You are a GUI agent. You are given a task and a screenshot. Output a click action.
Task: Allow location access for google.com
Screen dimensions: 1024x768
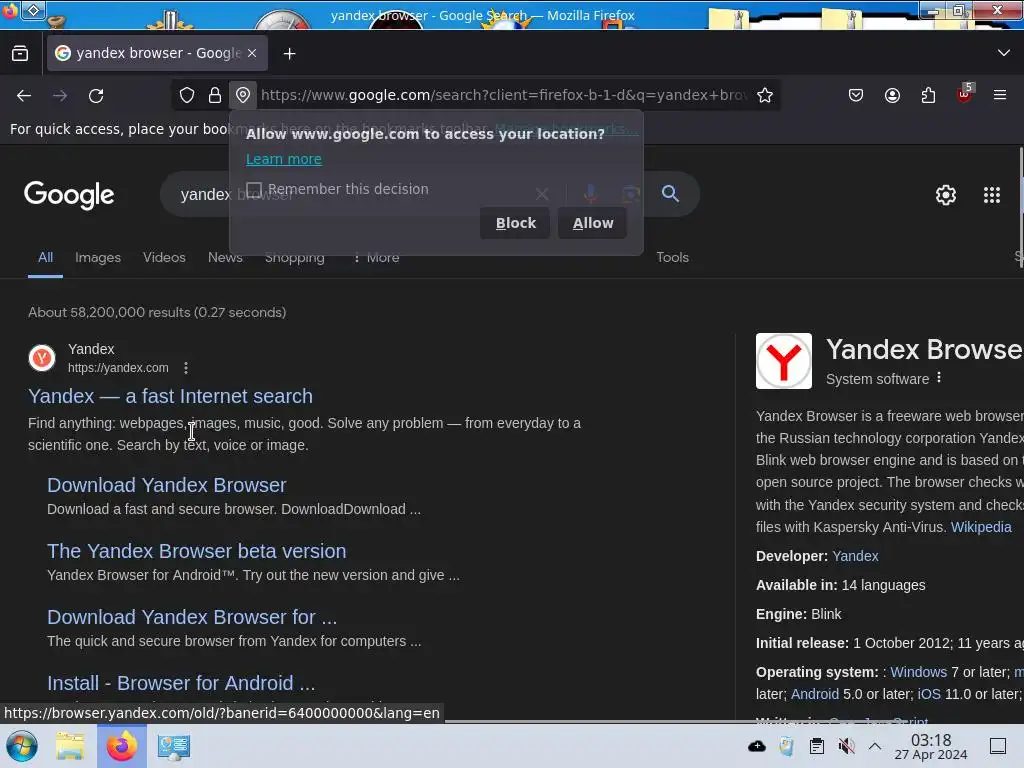[592, 223]
